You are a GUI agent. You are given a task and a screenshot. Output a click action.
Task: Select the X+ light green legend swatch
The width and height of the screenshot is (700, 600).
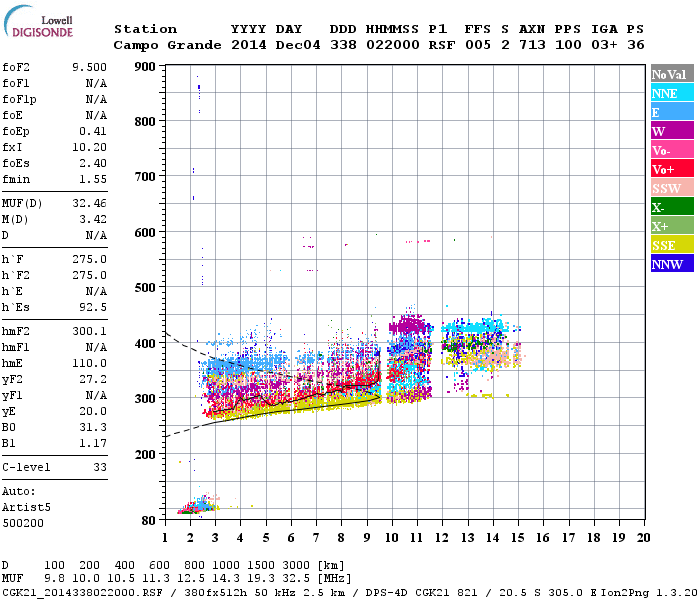[x=672, y=226]
